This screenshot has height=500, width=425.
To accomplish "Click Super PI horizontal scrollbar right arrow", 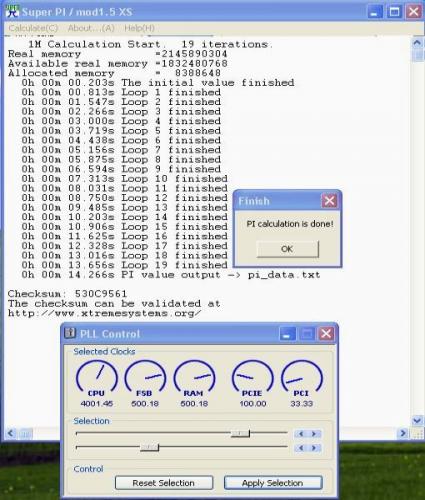I will click(403, 433).
